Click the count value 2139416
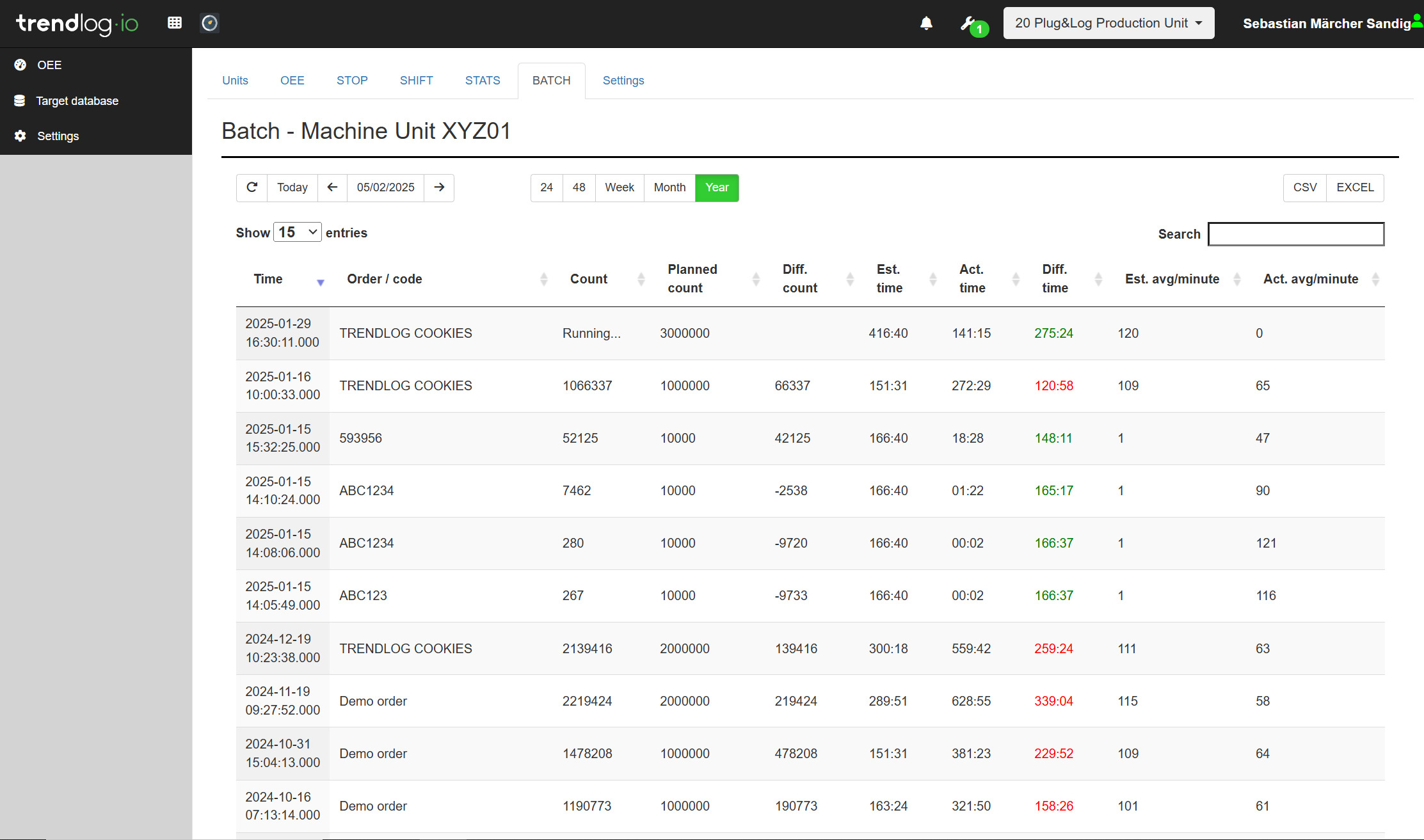1424x840 pixels. tap(588, 649)
